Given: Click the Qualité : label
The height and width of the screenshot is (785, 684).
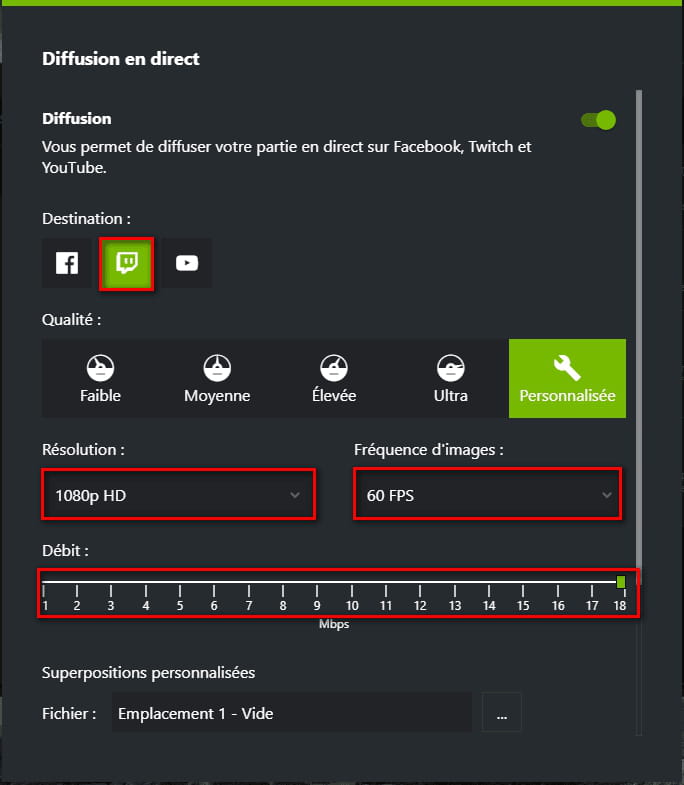Looking at the screenshot, I should tap(72, 319).
